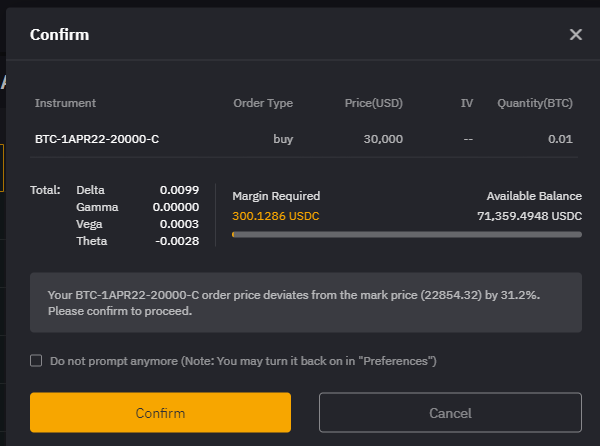Click the 'buy' order type cell
The image size is (600, 446).
pyautogui.click(x=283, y=139)
